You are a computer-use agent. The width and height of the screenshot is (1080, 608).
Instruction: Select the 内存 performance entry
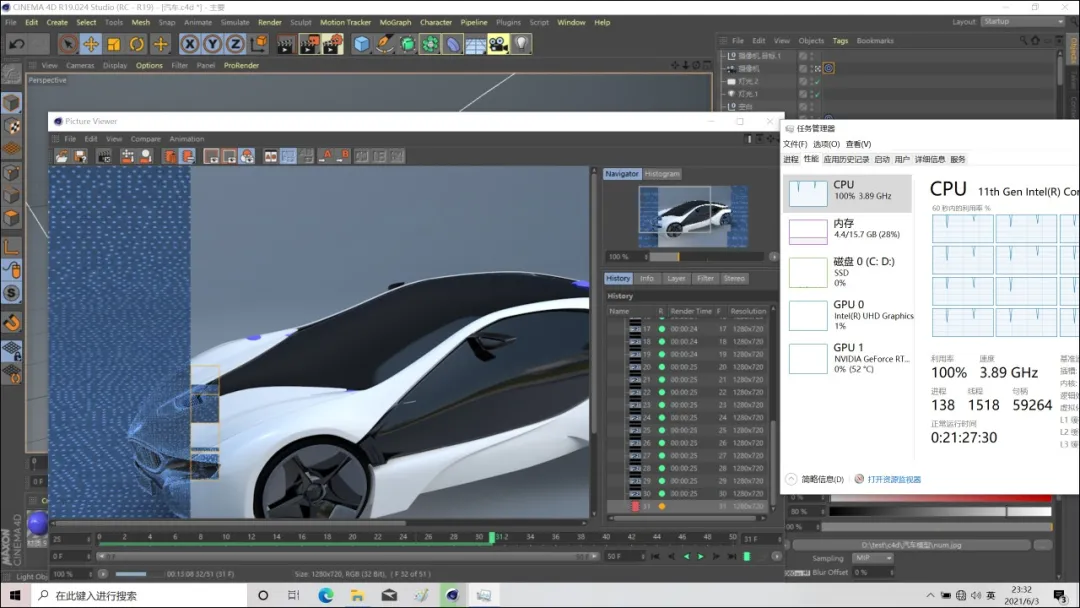(x=848, y=229)
